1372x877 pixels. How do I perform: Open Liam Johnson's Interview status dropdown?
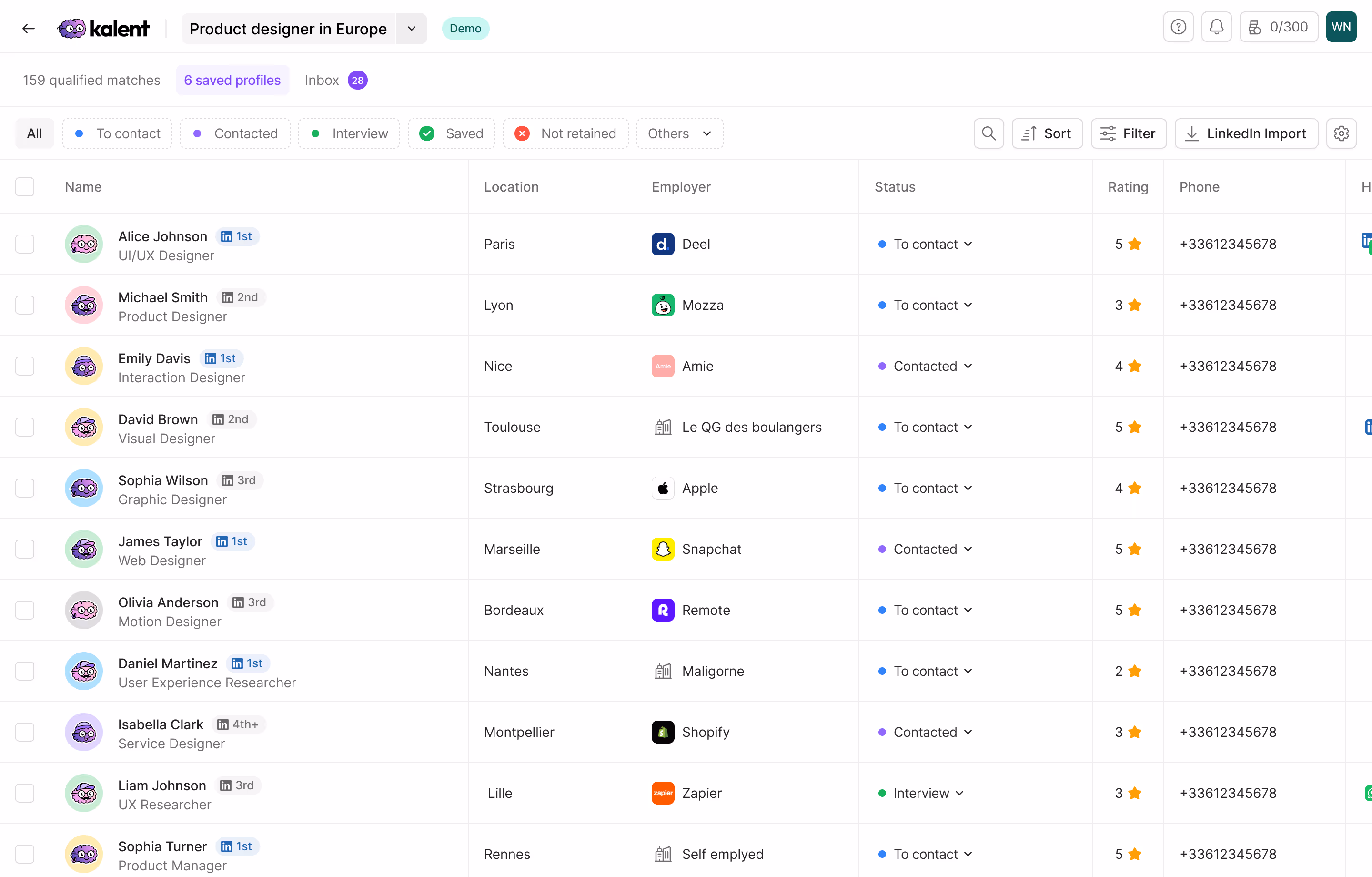(921, 793)
